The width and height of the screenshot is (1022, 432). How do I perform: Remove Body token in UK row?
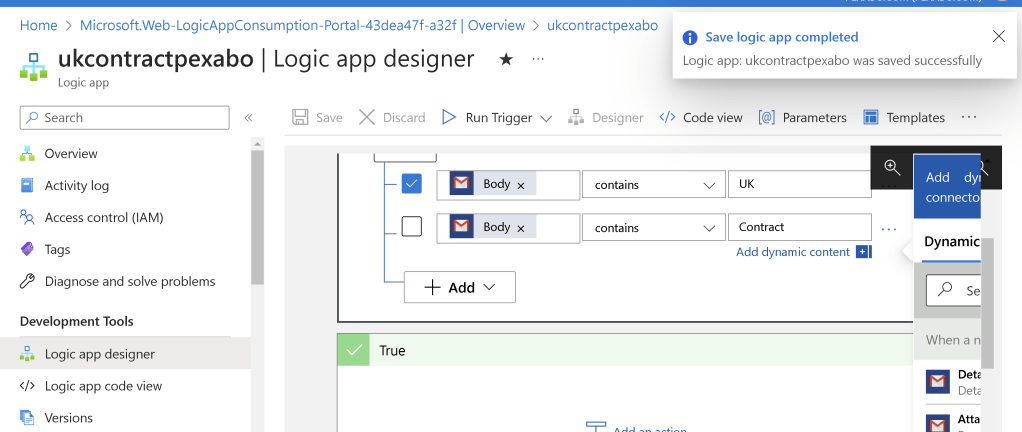click(521, 186)
